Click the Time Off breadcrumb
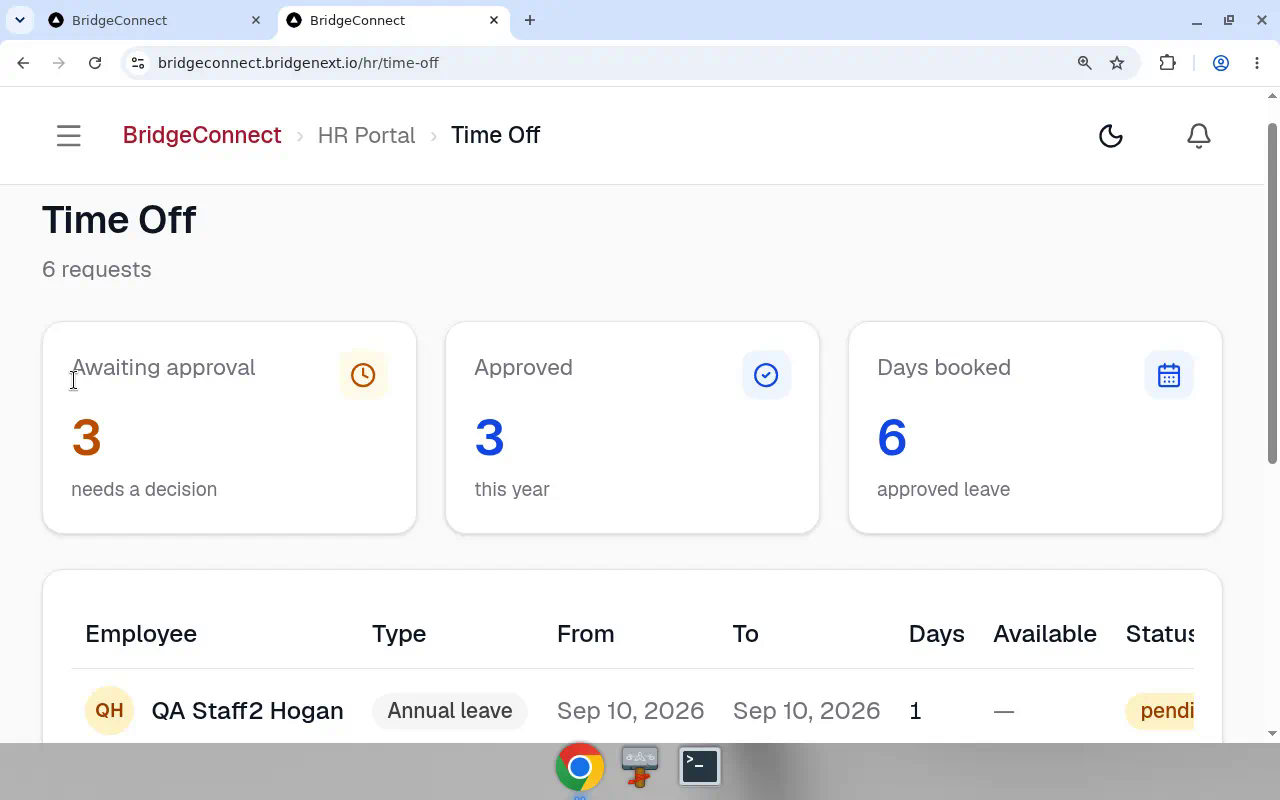This screenshot has height=800, width=1280. click(495, 135)
